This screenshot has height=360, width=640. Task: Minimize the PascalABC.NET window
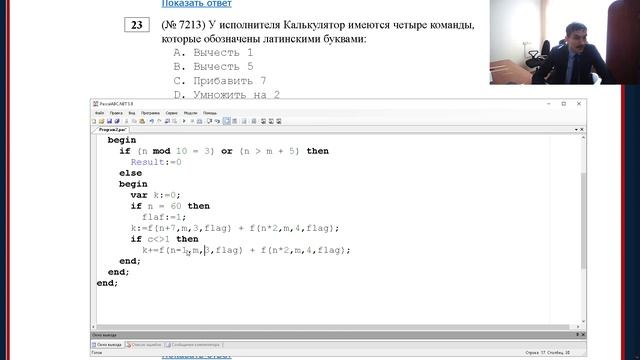tap(549, 104)
